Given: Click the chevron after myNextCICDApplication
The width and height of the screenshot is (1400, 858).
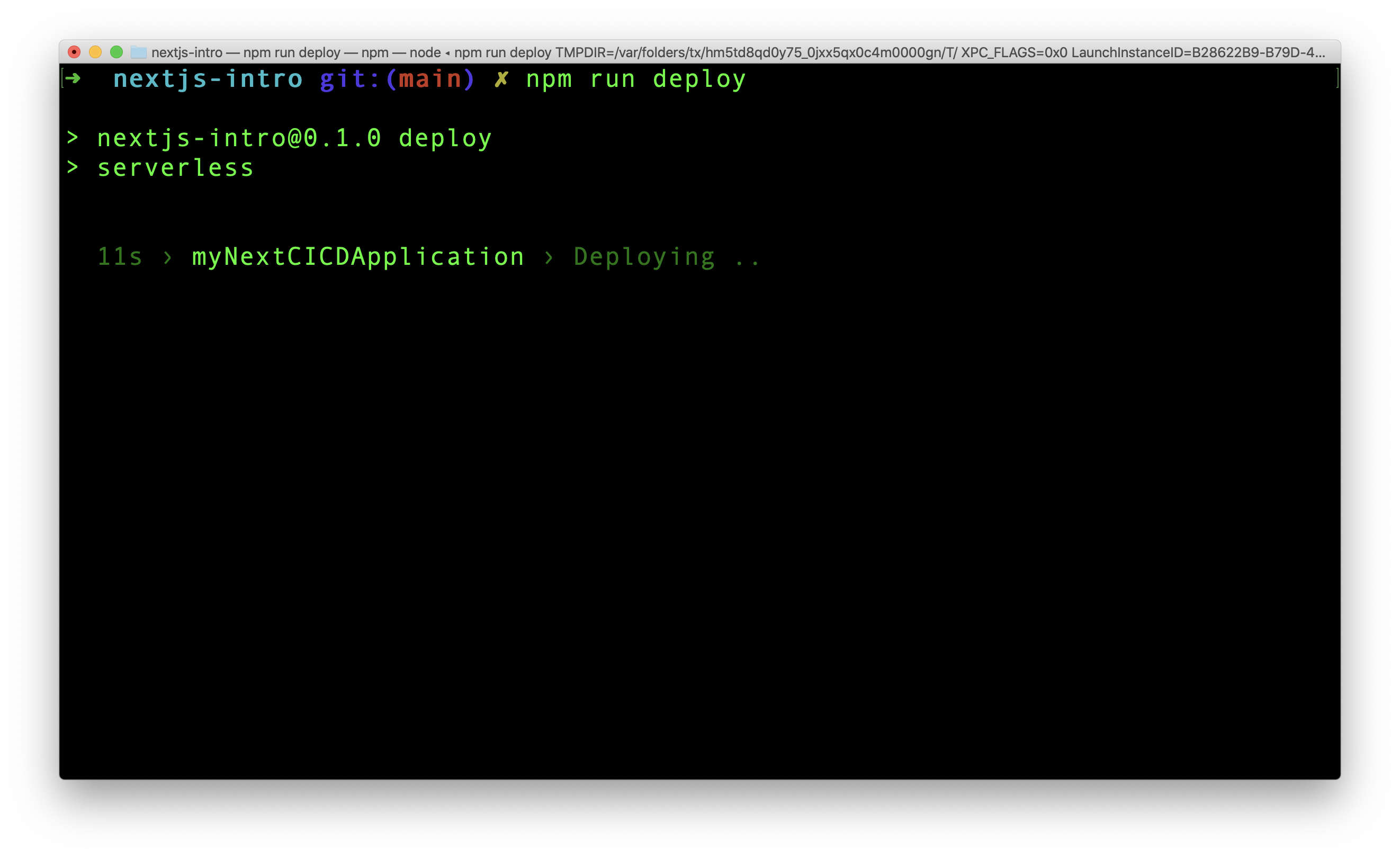Looking at the screenshot, I should tap(550, 257).
